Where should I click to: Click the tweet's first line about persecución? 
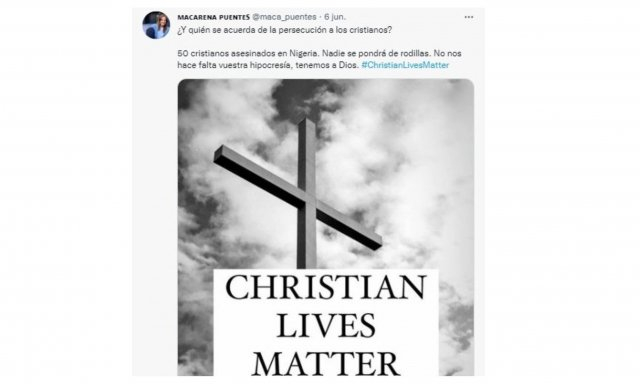coord(284,30)
